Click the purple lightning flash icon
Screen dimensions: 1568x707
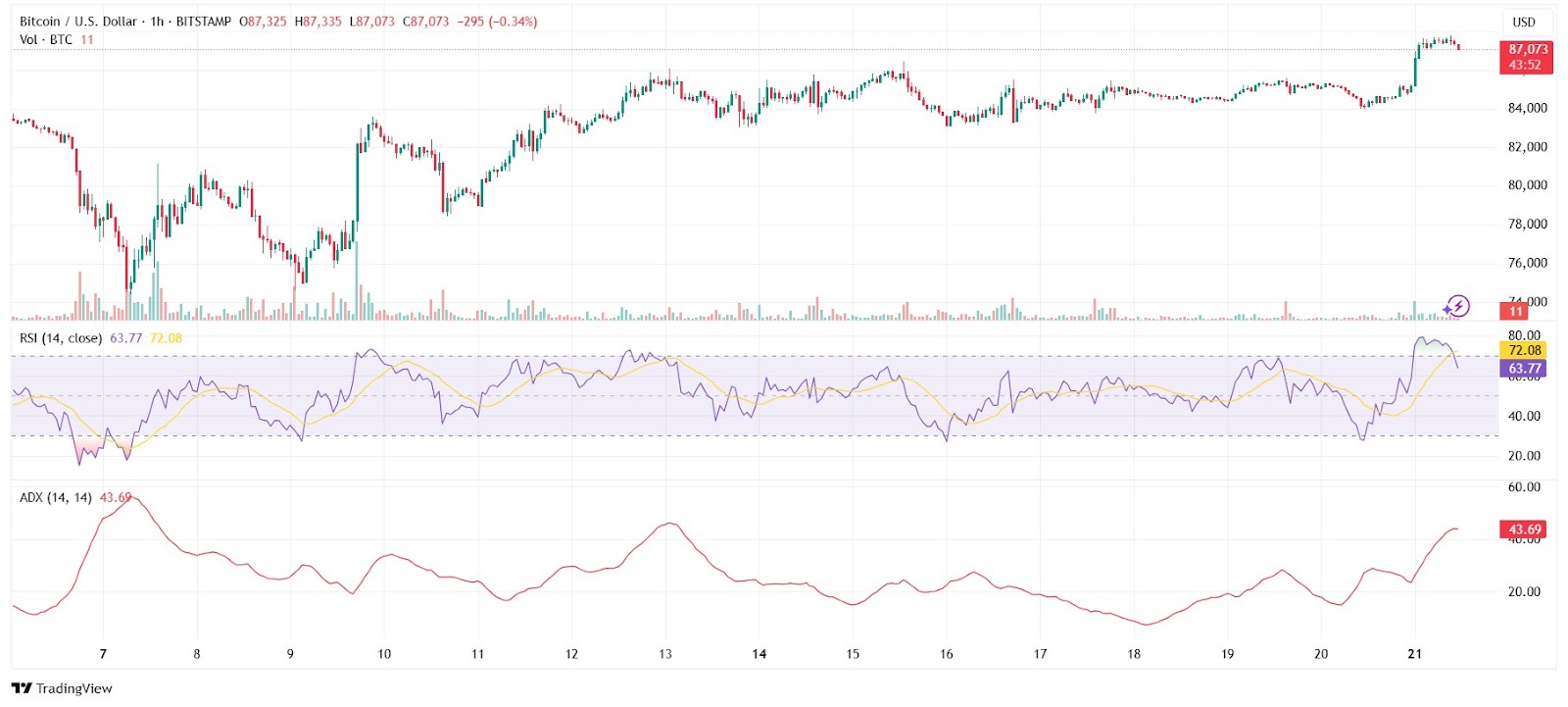tap(1457, 306)
